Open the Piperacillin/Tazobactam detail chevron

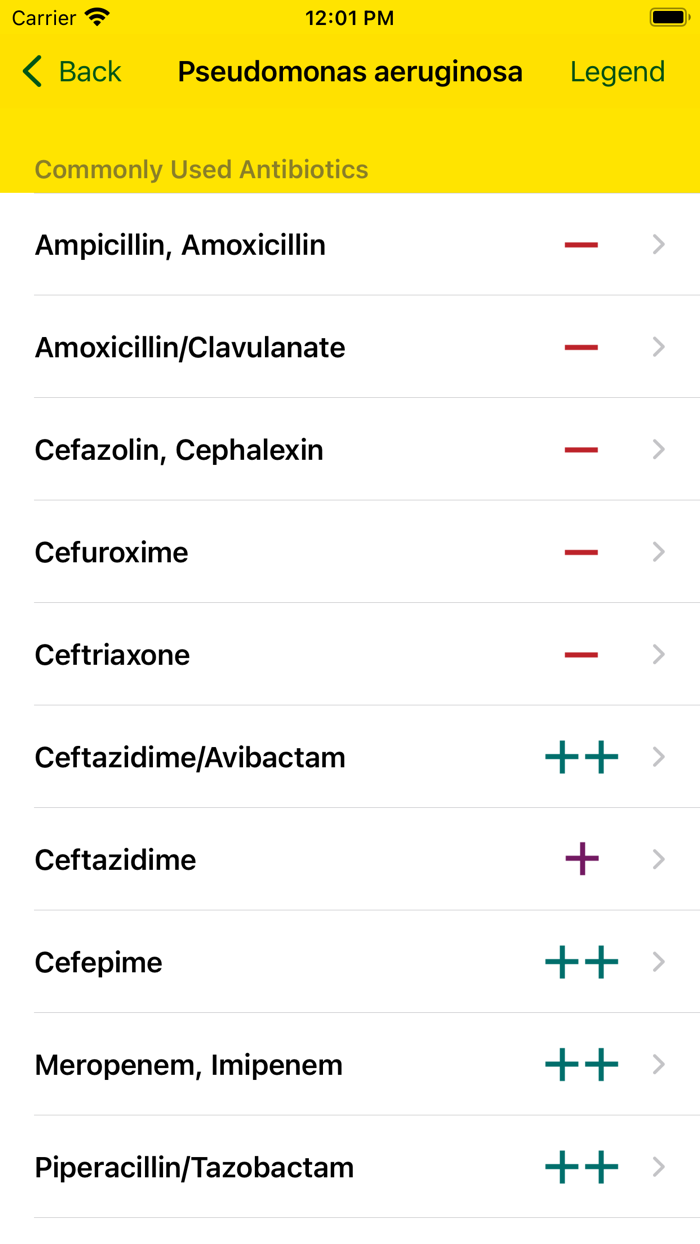click(658, 1166)
